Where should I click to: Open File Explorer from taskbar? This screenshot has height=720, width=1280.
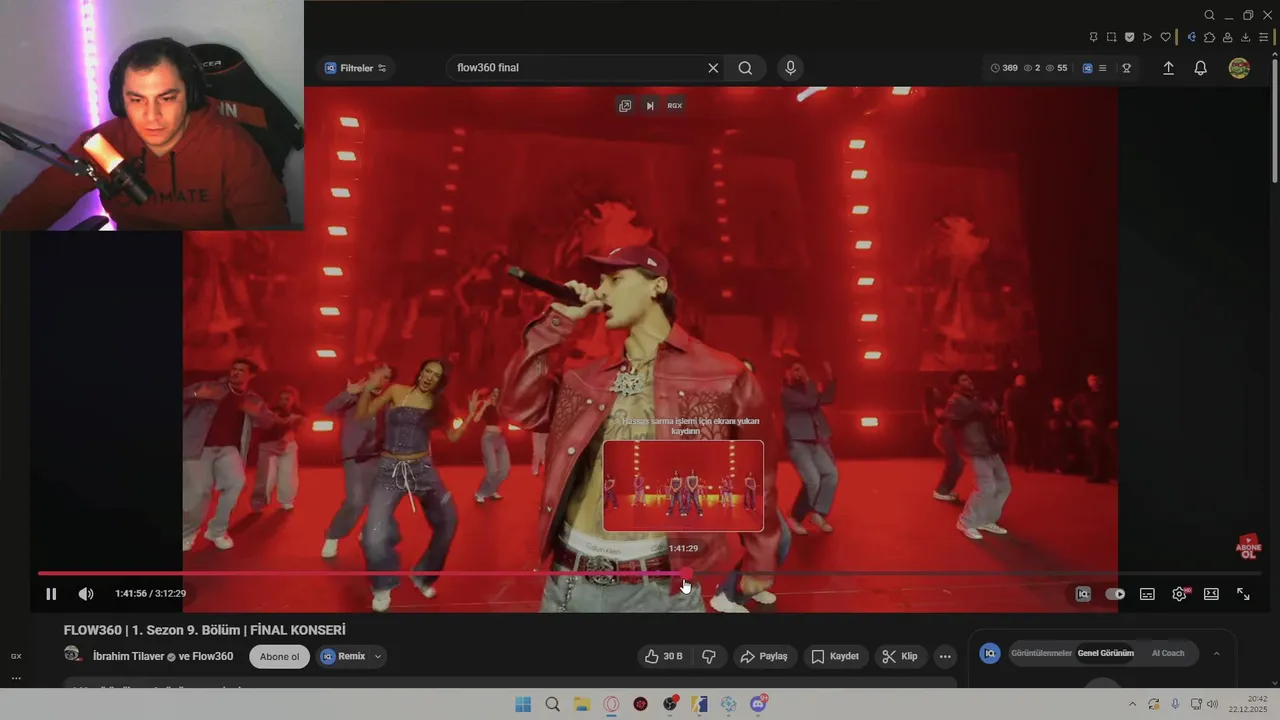pyautogui.click(x=581, y=705)
